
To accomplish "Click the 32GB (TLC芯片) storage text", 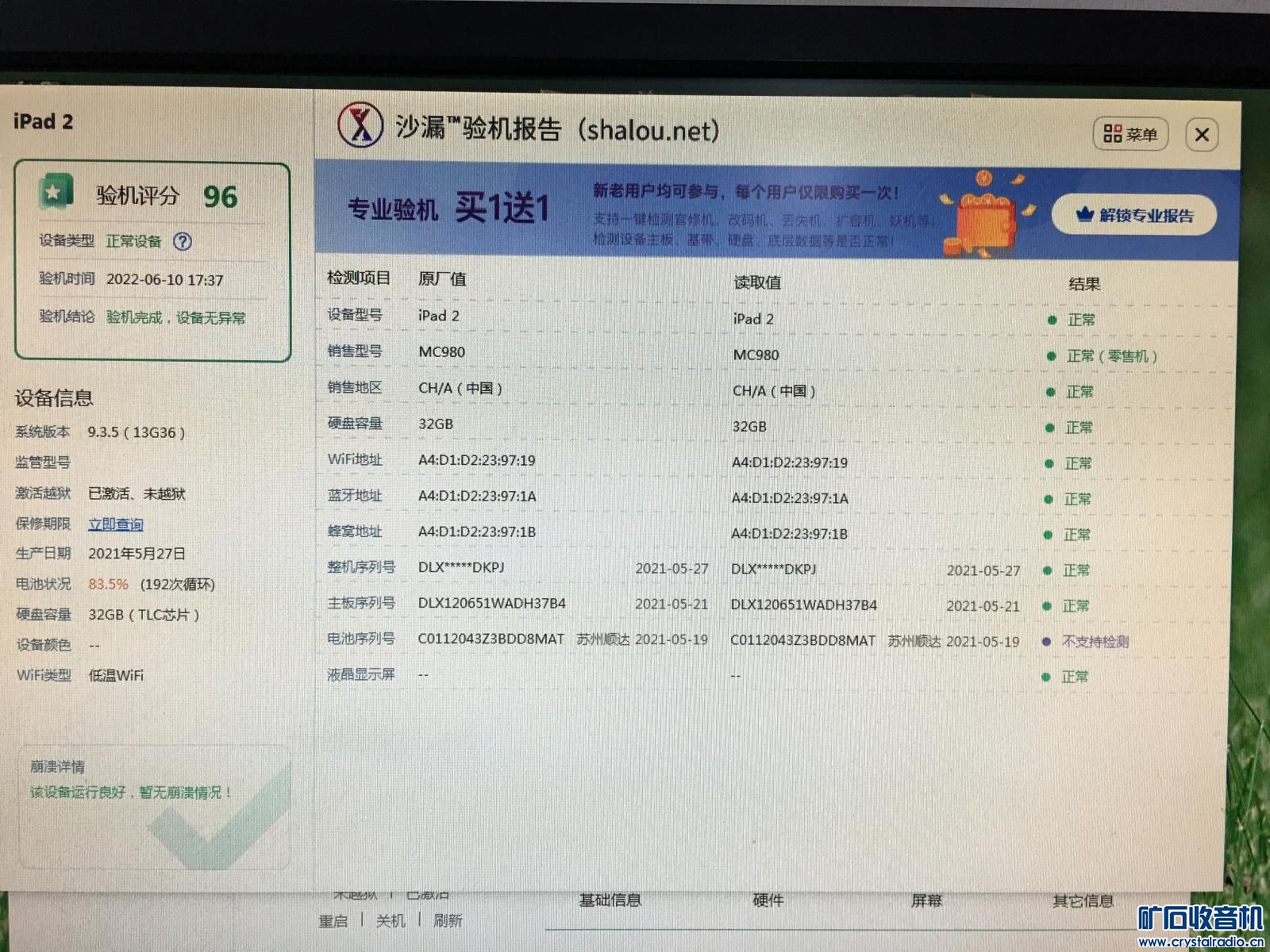I will (144, 615).
